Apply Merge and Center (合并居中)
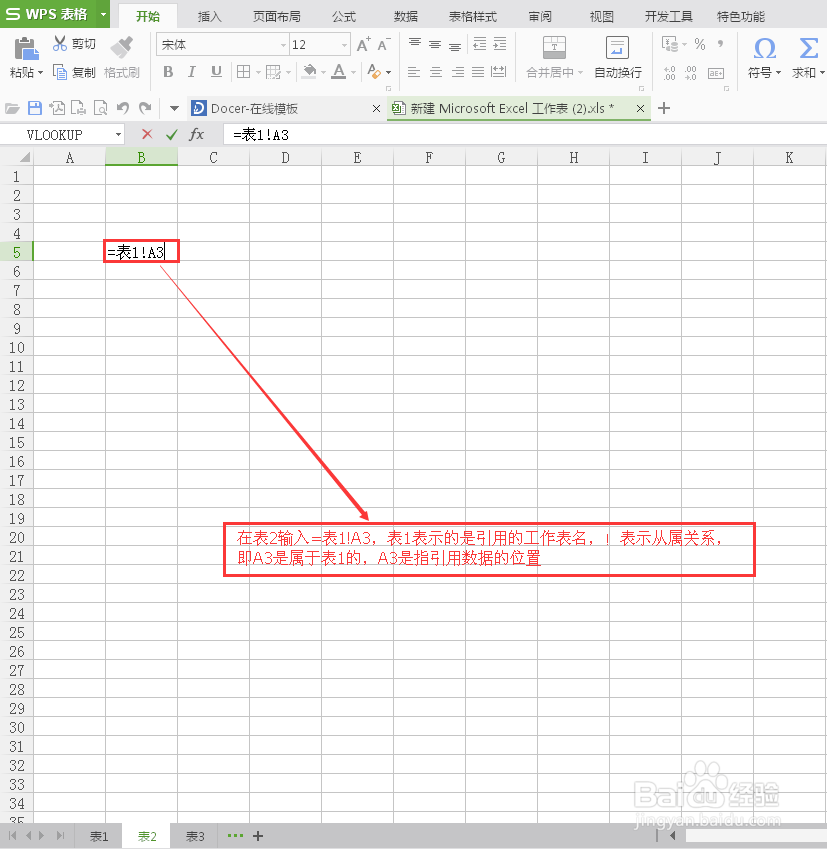The height and width of the screenshot is (849, 827). click(x=554, y=50)
